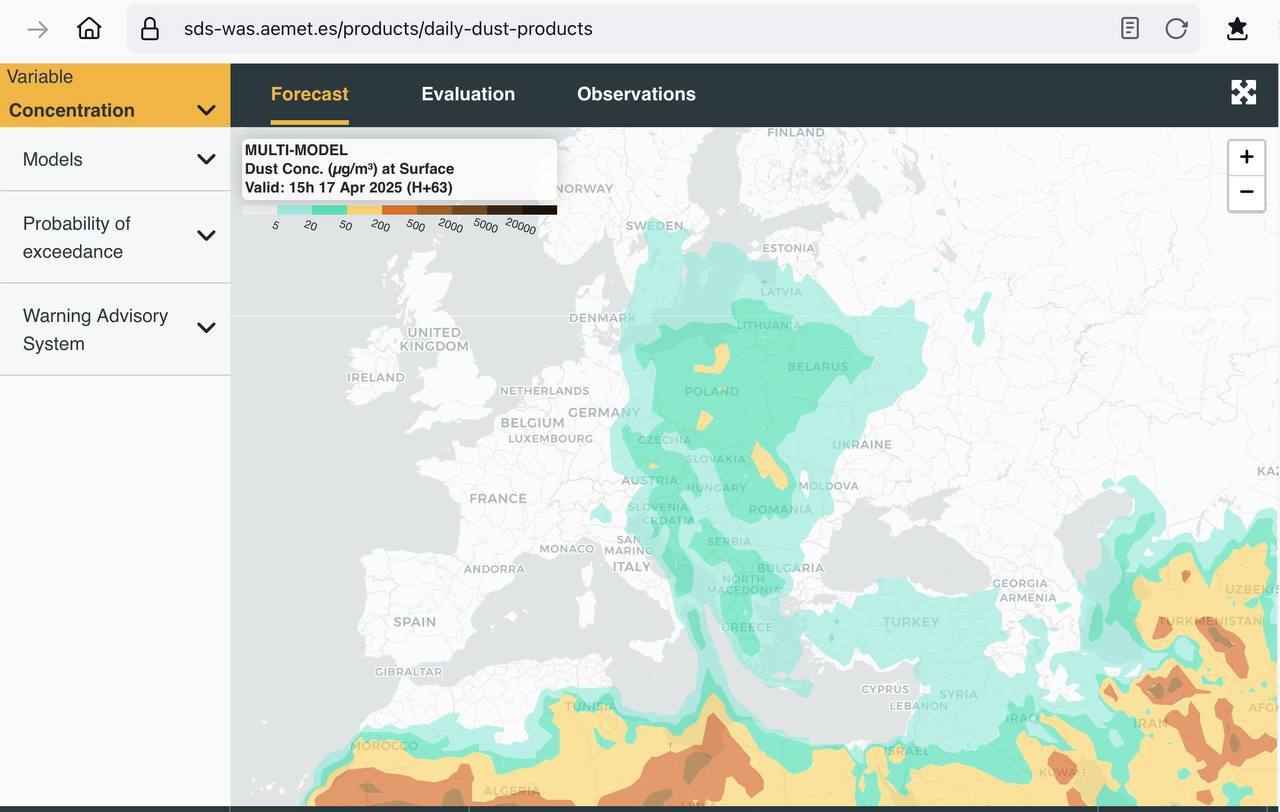Click the darkest 20000 legend color
The image size is (1280, 812).
[539, 210]
